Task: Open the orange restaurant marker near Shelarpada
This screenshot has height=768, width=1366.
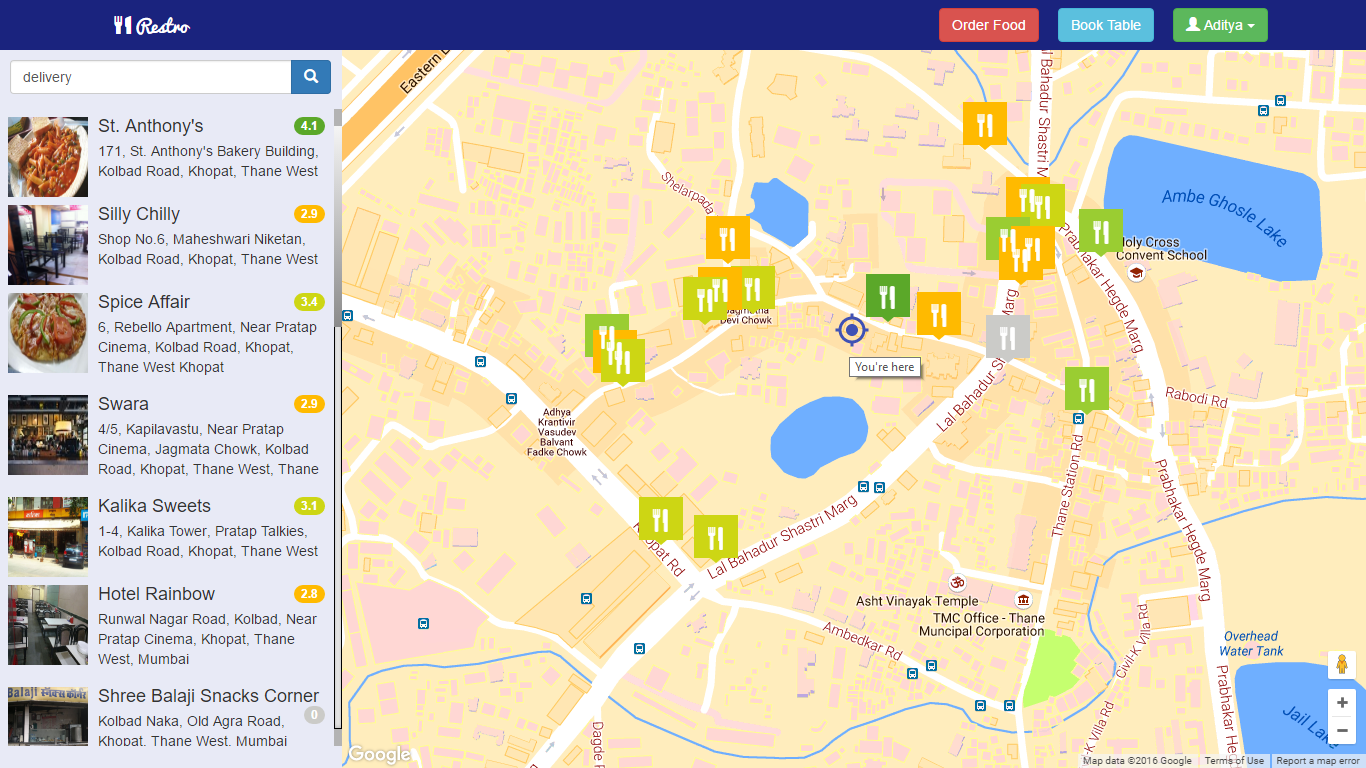Action: tap(728, 239)
